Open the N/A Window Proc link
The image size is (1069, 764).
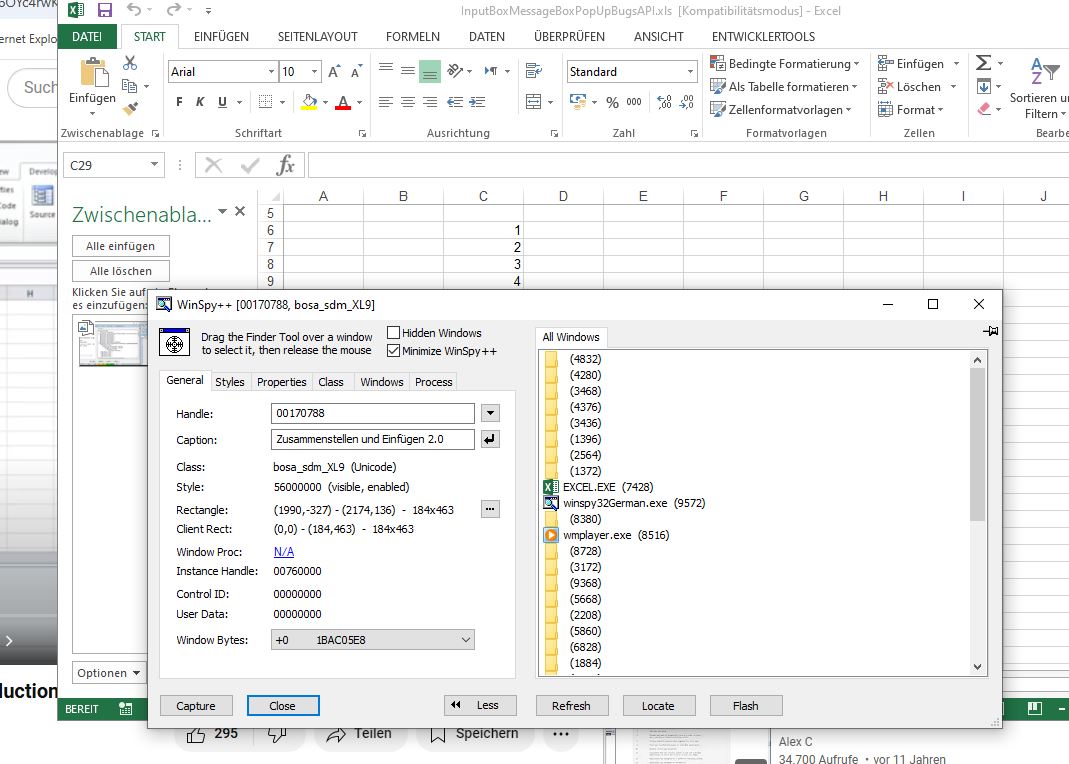click(284, 552)
